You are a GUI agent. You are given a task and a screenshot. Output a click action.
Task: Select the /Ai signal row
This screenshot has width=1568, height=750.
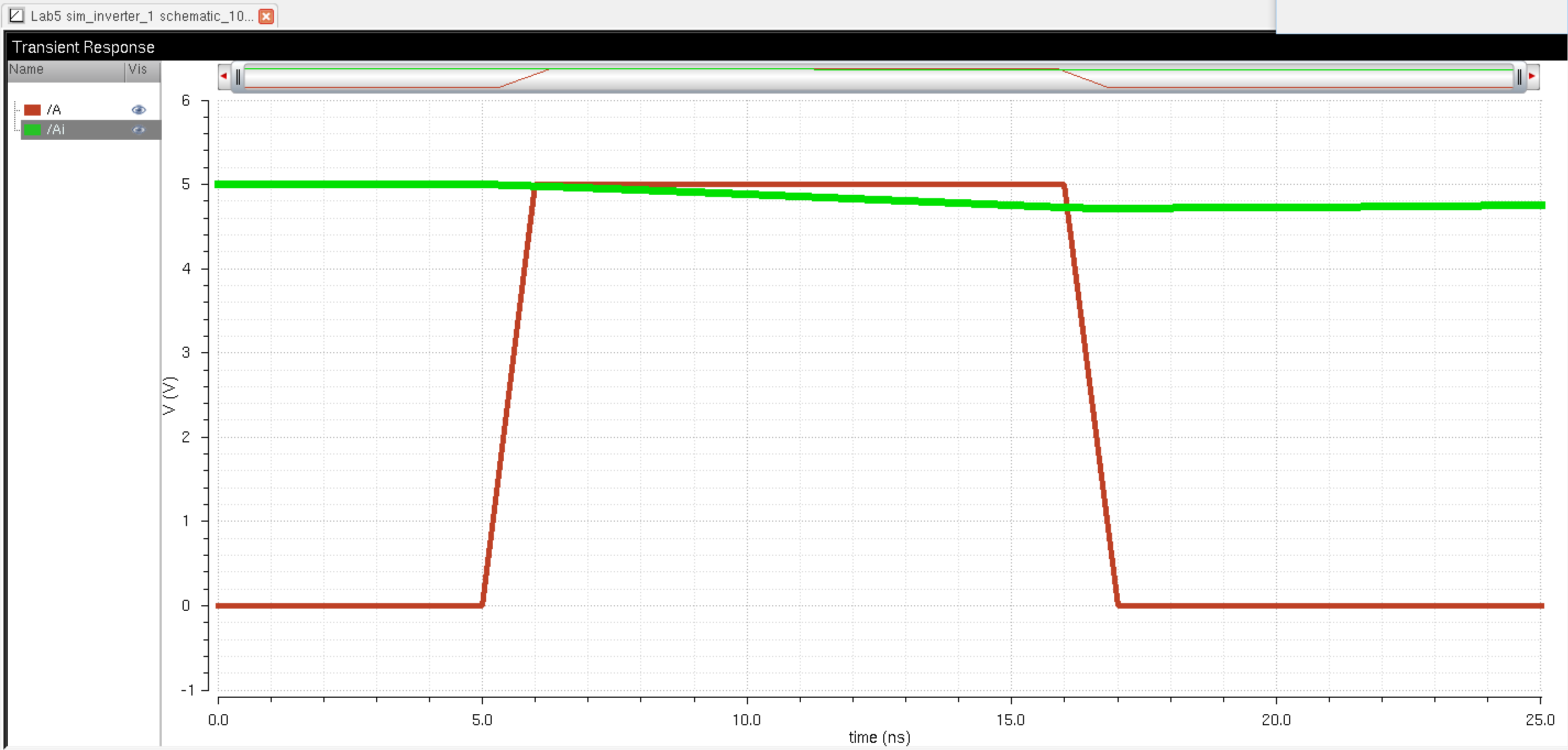[56, 130]
